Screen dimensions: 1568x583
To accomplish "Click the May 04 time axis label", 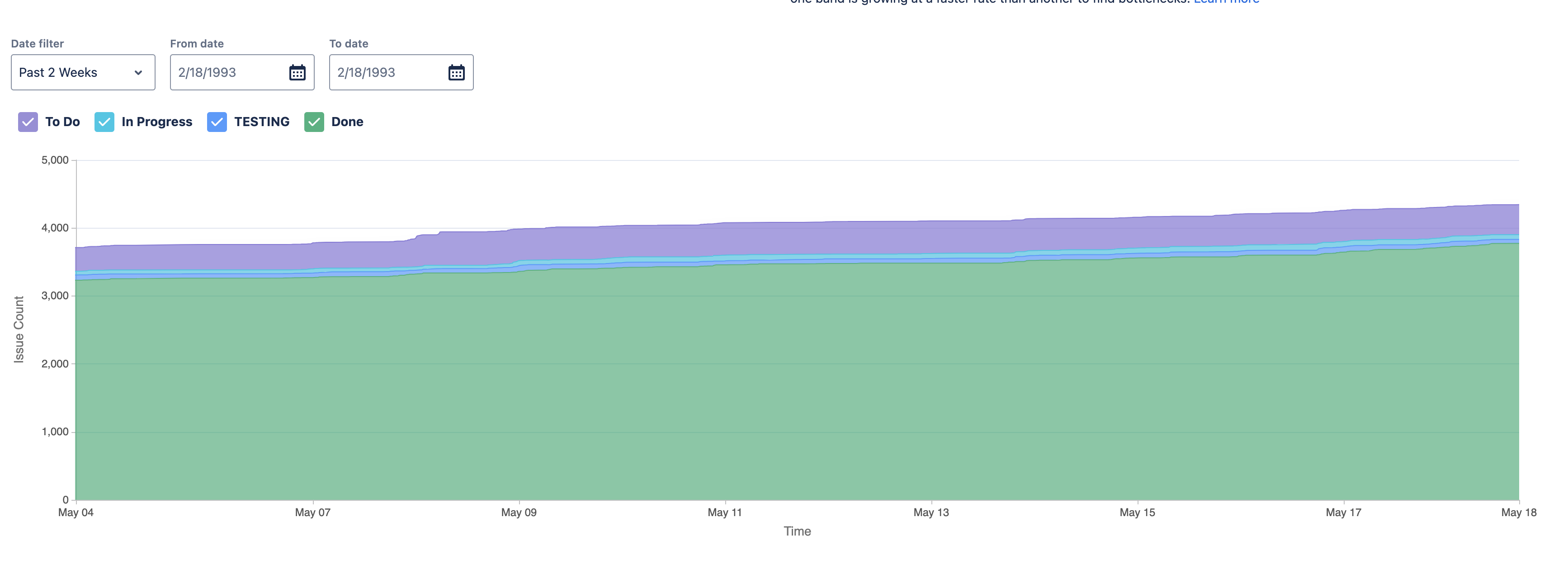I will pyautogui.click(x=76, y=512).
